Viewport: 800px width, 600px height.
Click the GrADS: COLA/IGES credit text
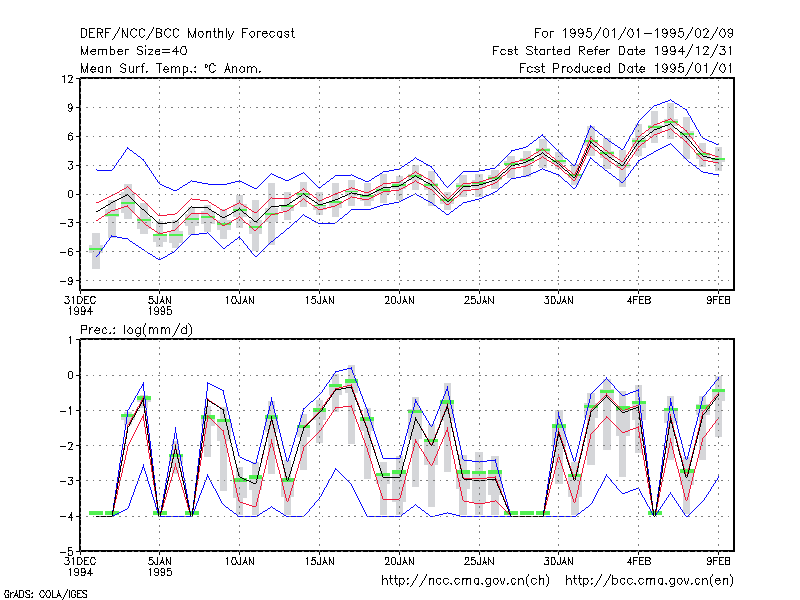point(45,594)
